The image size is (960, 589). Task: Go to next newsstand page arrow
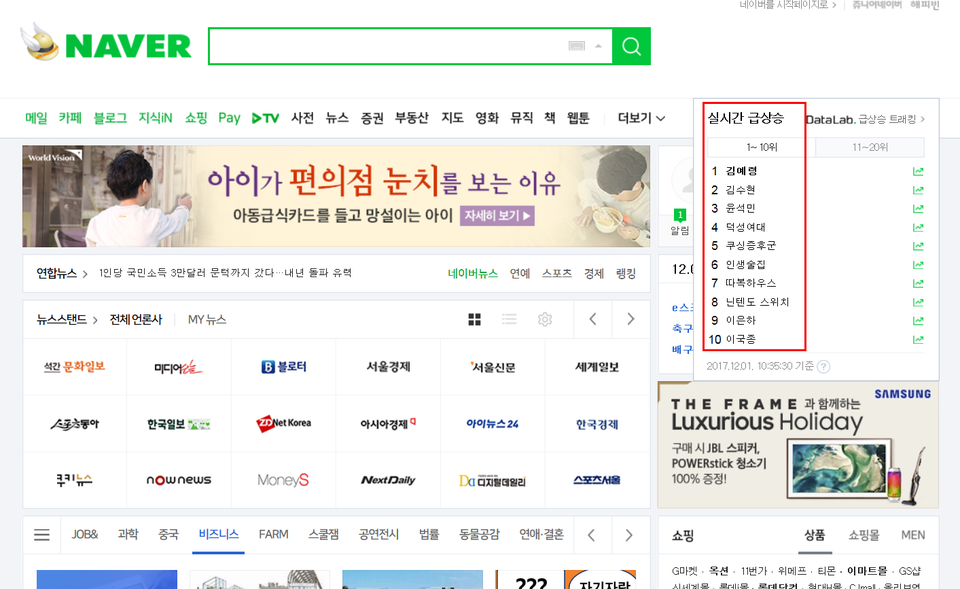(631, 319)
